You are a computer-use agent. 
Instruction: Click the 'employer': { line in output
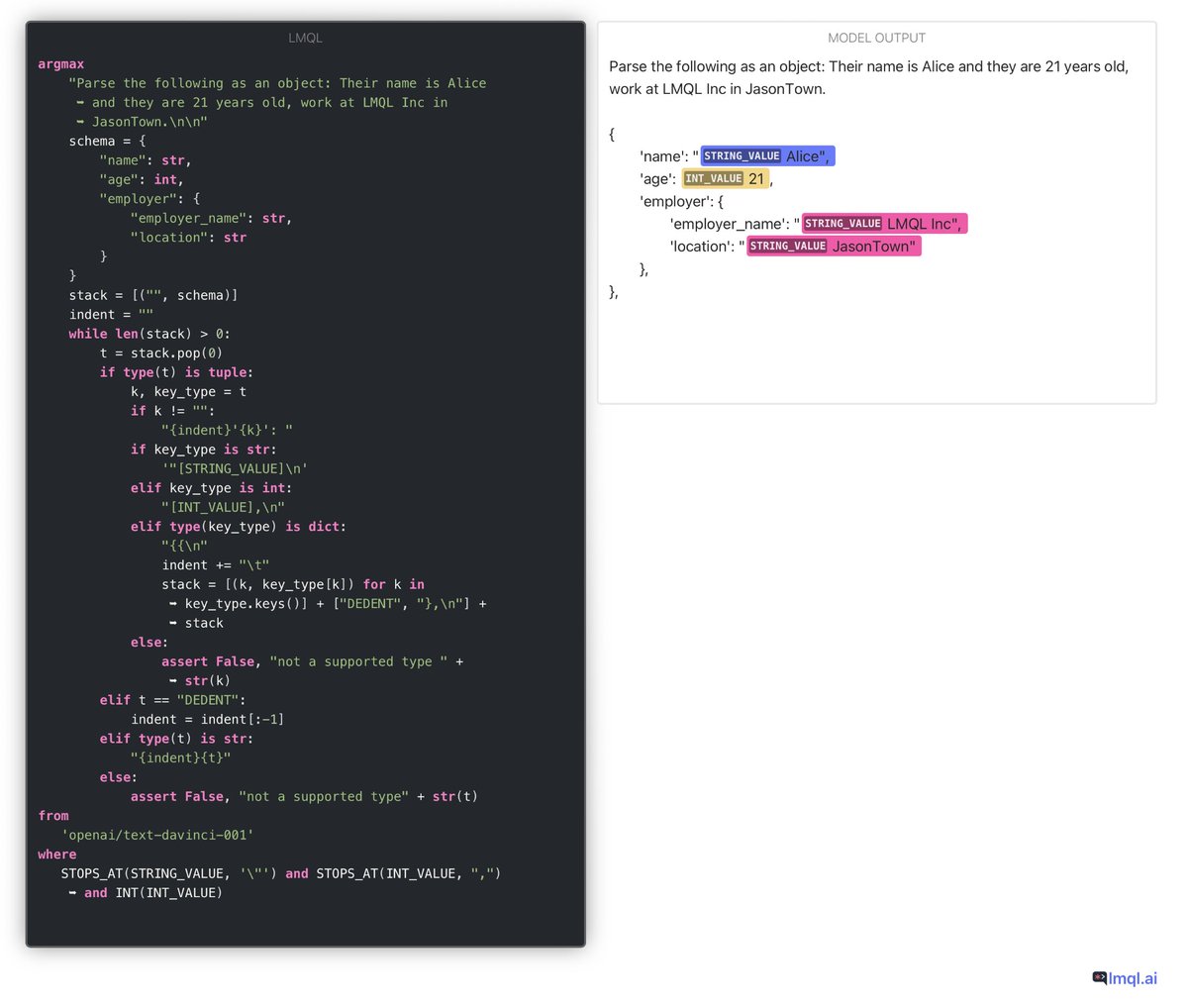[681, 201]
